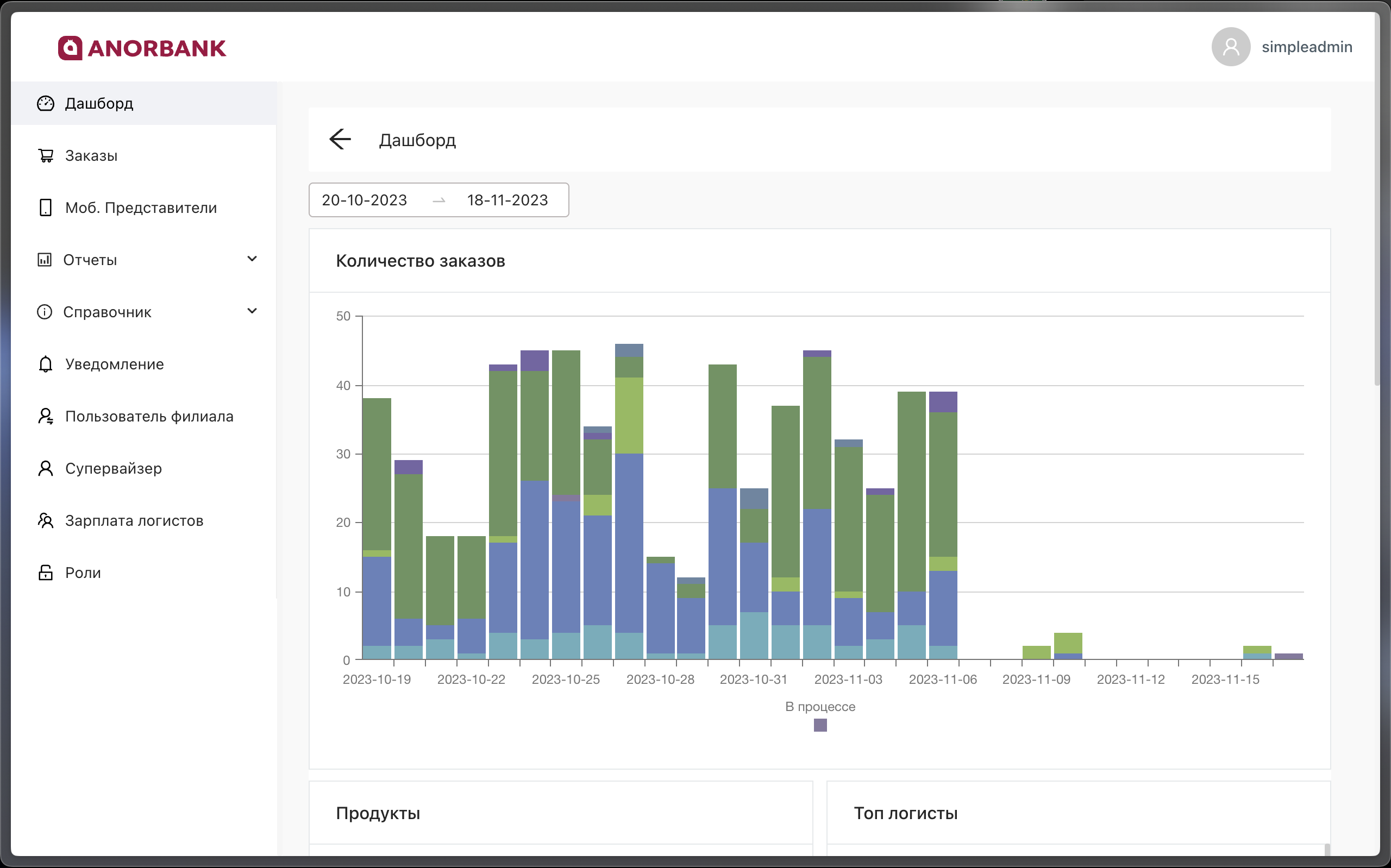Go to Заказы menu item

tap(91, 155)
